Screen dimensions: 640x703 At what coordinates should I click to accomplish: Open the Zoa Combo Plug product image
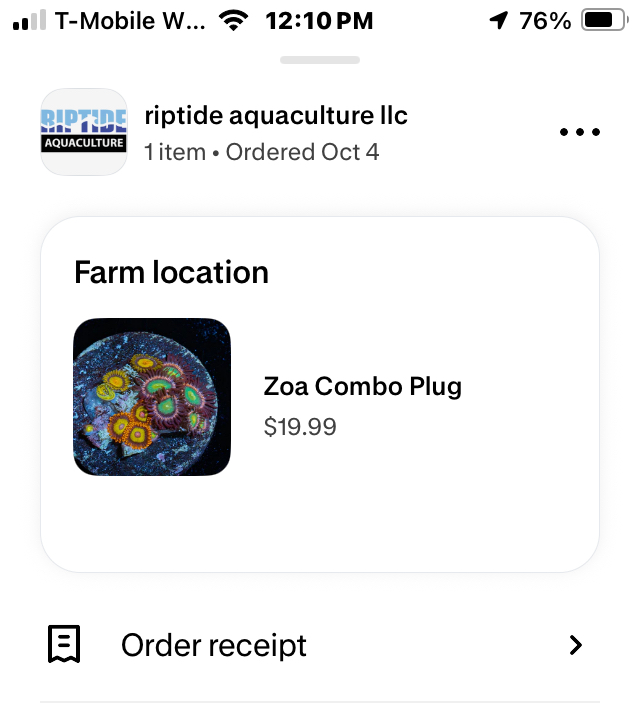(x=152, y=397)
